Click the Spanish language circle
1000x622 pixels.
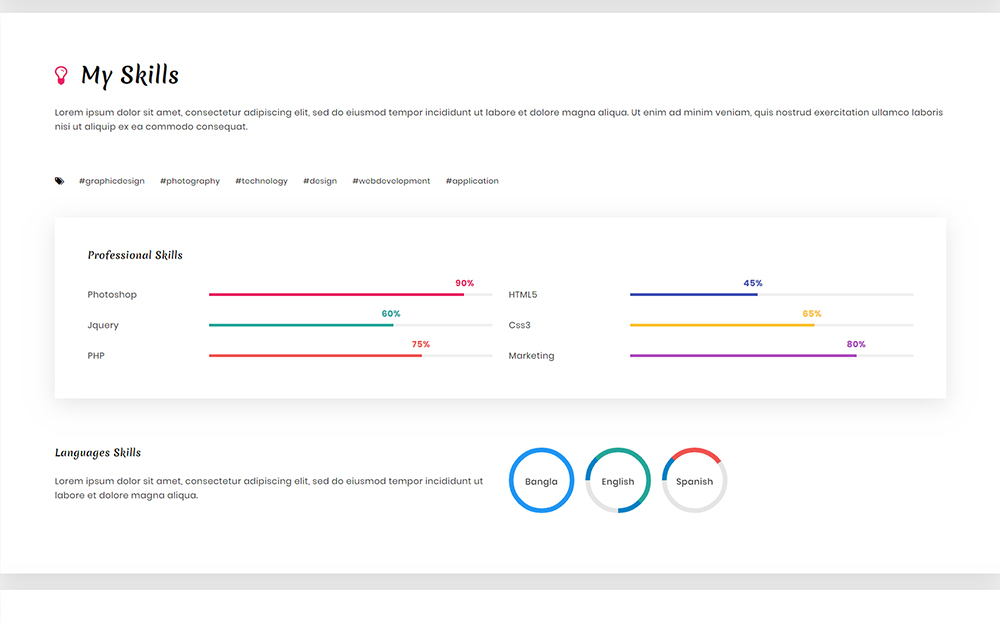pyautogui.click(x=694, y=481)
